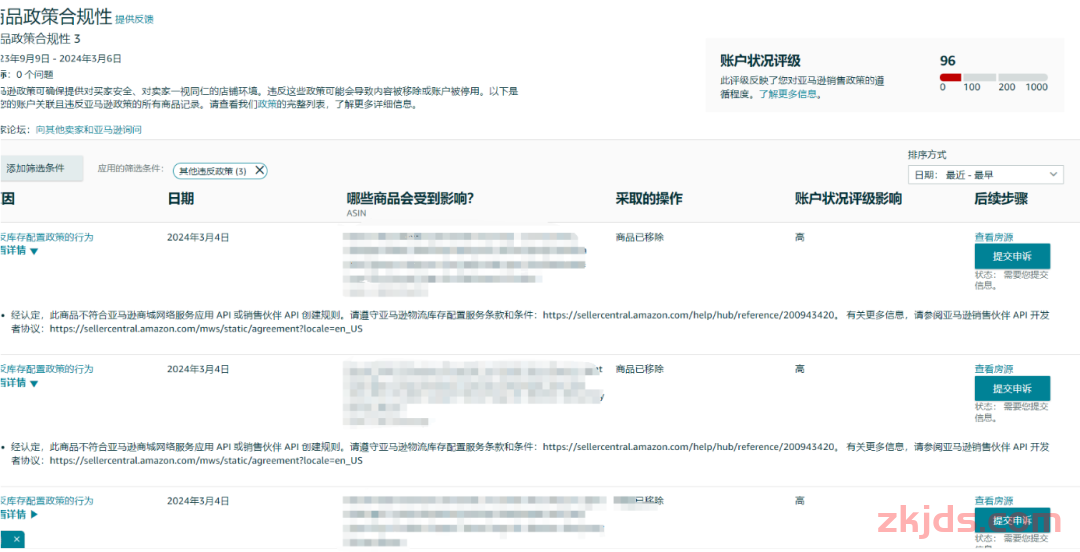1080x552 pixels.
Task: Open 查看房源 link in first row
Action: pyautogui.click(x=993, y=237)
